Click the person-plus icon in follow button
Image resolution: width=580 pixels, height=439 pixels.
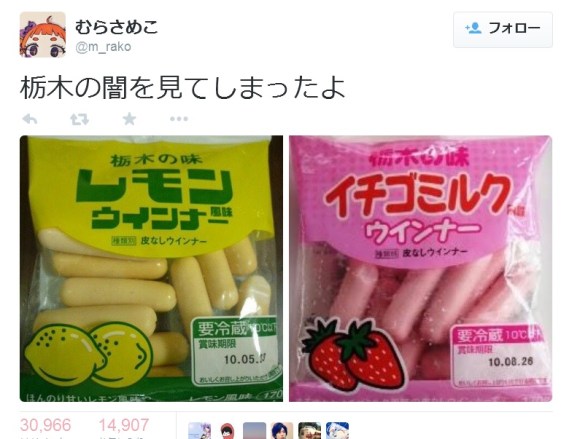(x=473, y=28)
